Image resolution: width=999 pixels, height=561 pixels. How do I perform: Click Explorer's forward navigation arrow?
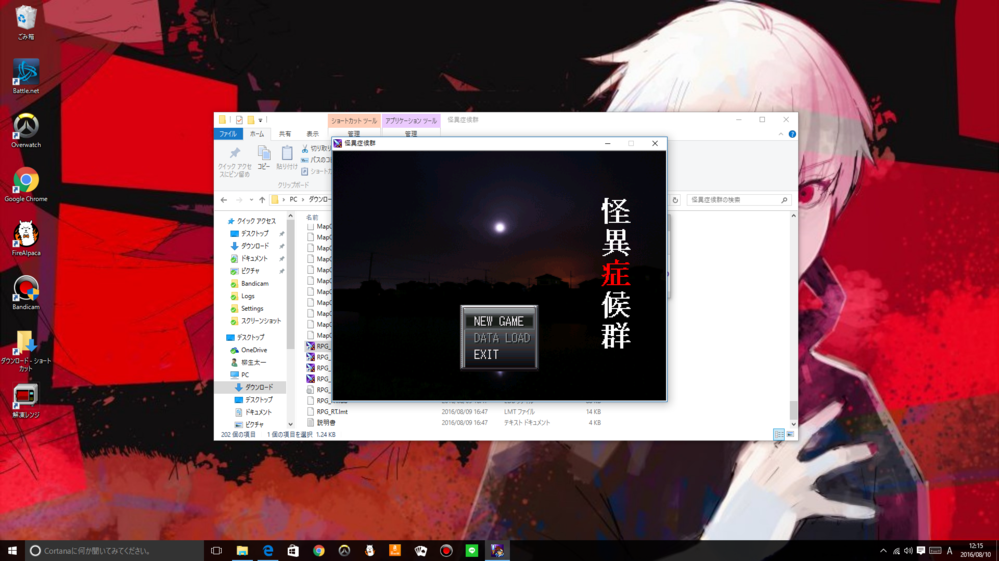pos(239,200)
